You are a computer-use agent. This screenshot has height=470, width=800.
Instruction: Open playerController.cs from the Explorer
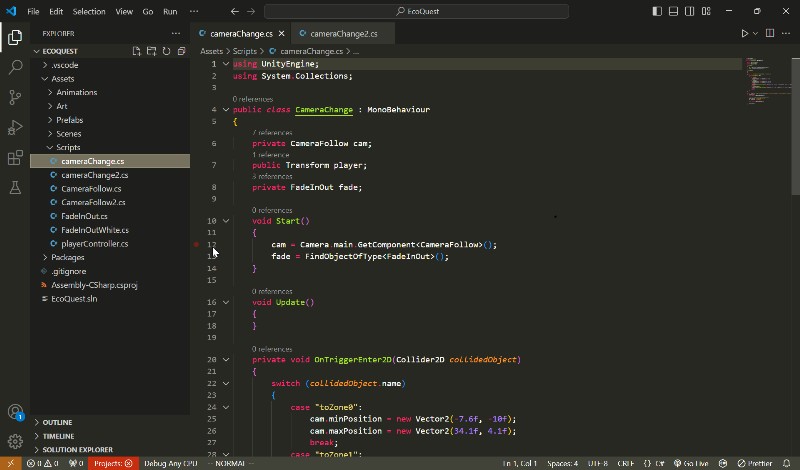click(94, 243)
